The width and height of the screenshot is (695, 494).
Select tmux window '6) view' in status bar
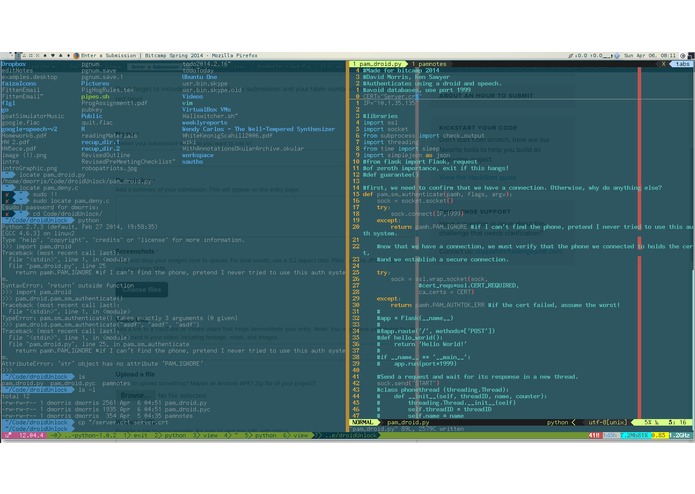(296, 436)
